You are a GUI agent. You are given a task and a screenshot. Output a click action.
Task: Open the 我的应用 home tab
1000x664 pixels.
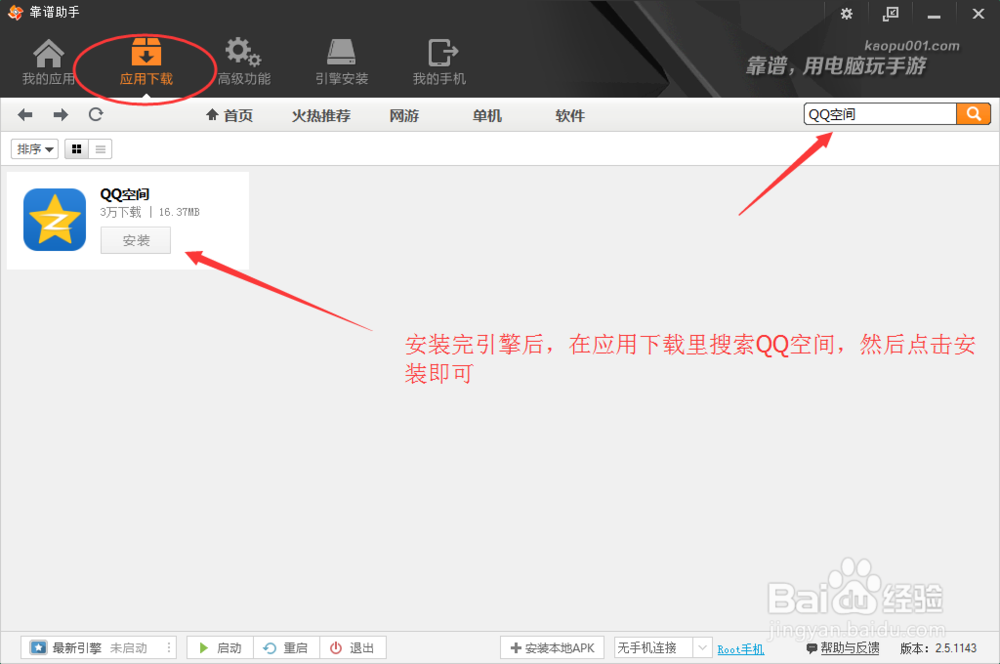48,63
